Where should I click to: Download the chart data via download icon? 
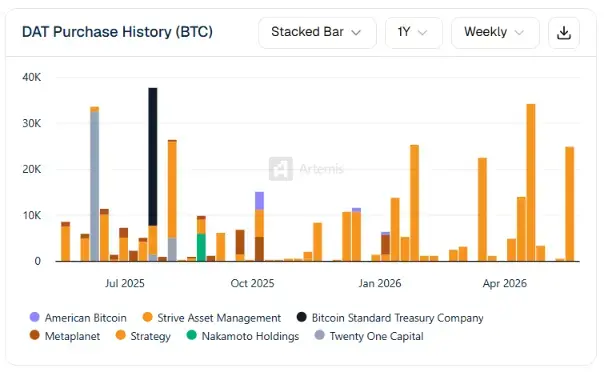pyautogui.click(x=564, y=33)
